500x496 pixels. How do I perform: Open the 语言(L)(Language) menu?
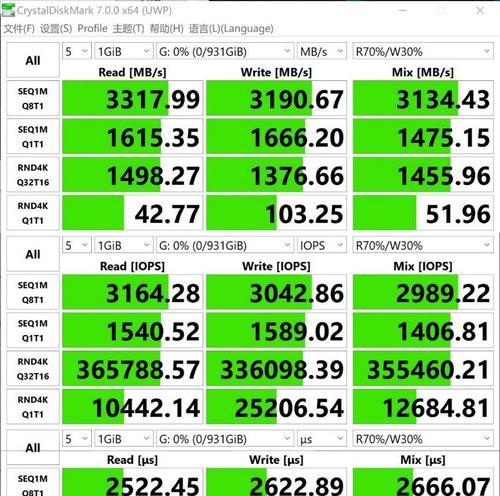point(231,29)
